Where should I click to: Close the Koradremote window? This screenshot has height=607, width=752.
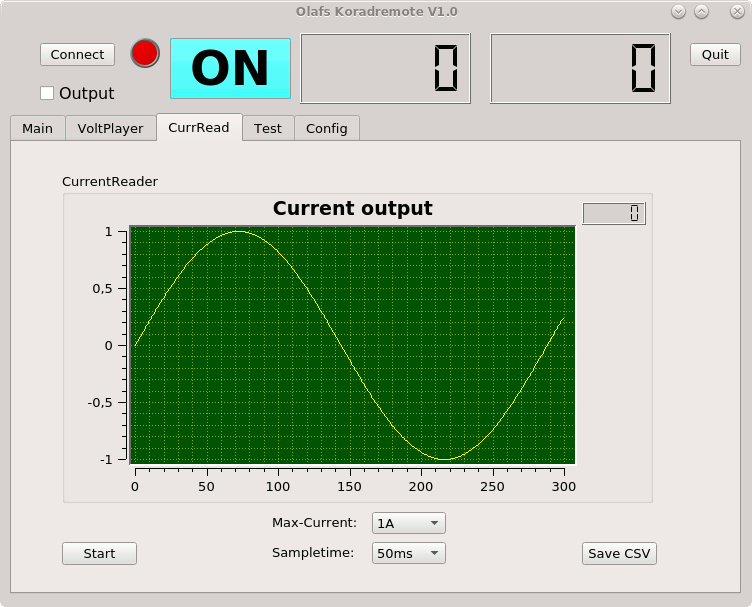click(x=737, y=12)
